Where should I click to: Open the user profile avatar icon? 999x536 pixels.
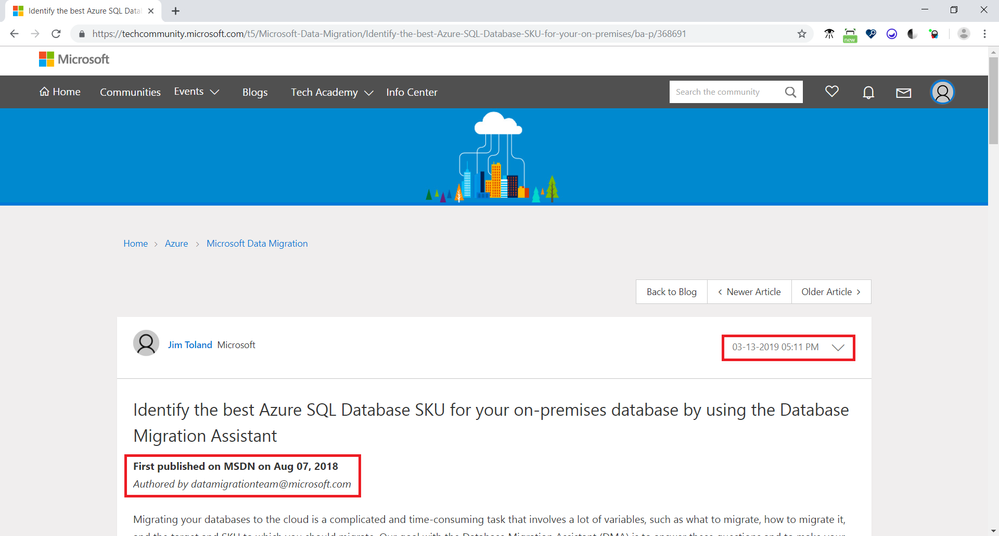[x=942, y=92]
